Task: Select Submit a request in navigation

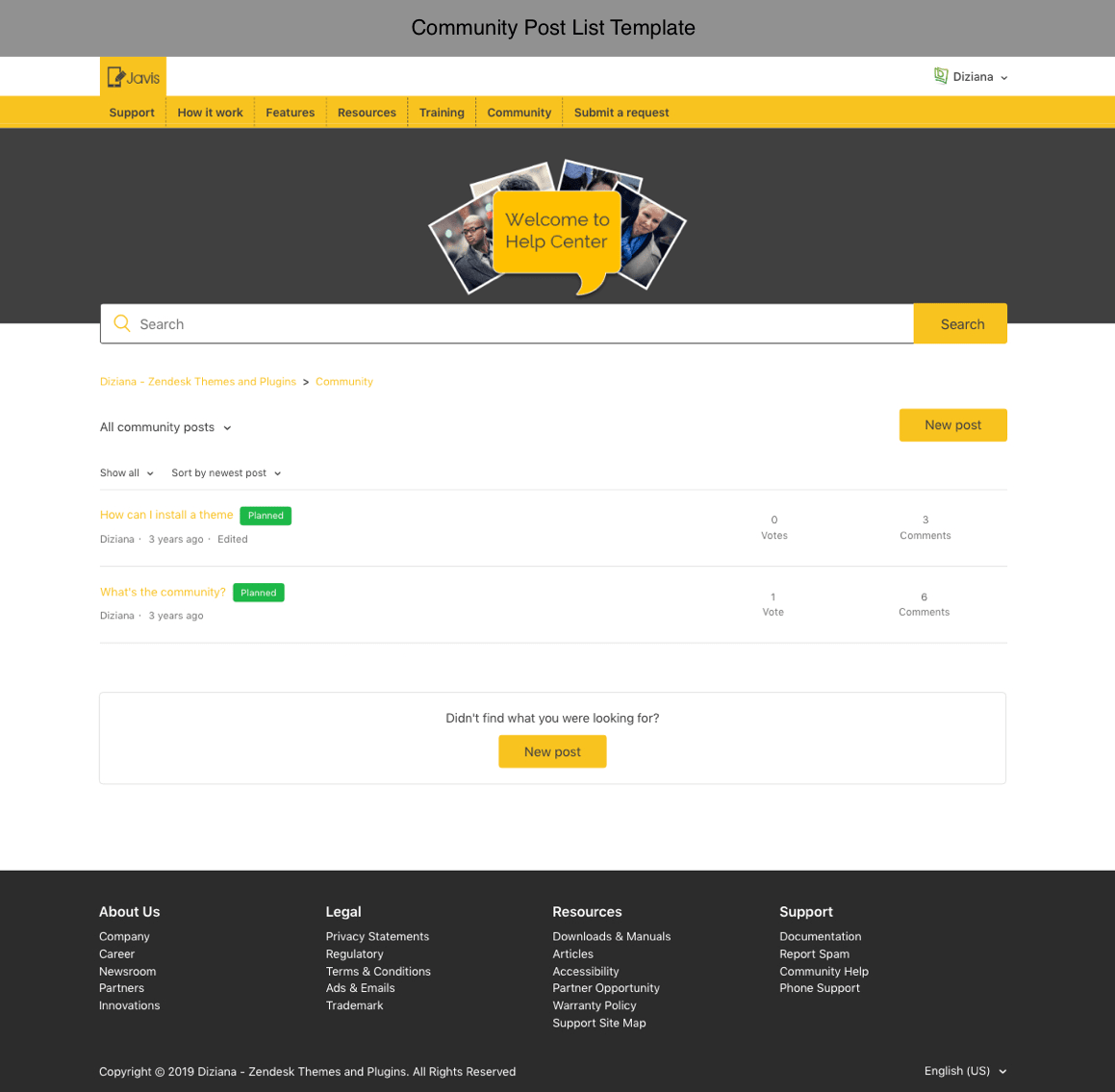Action: (x=621, y=113)
